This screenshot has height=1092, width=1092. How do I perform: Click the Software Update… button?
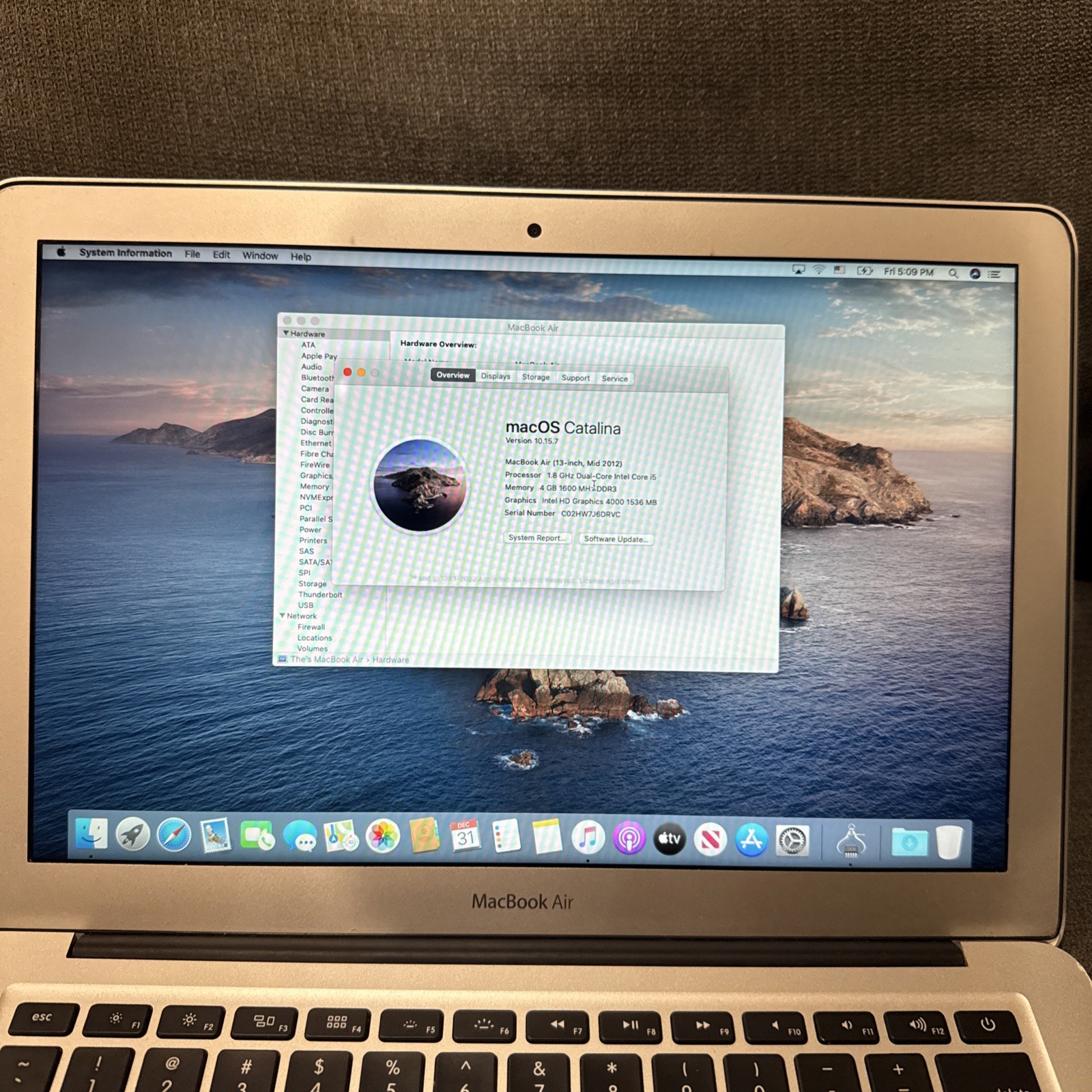point(616,539)
